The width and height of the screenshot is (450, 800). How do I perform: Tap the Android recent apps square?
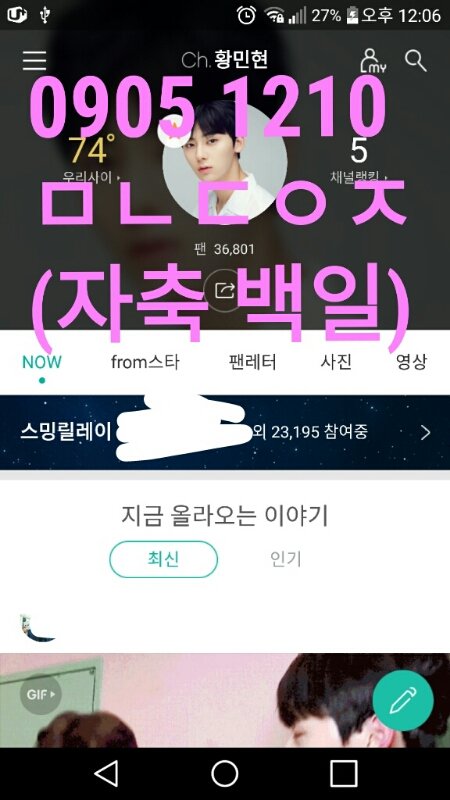[x=343, y=774]
